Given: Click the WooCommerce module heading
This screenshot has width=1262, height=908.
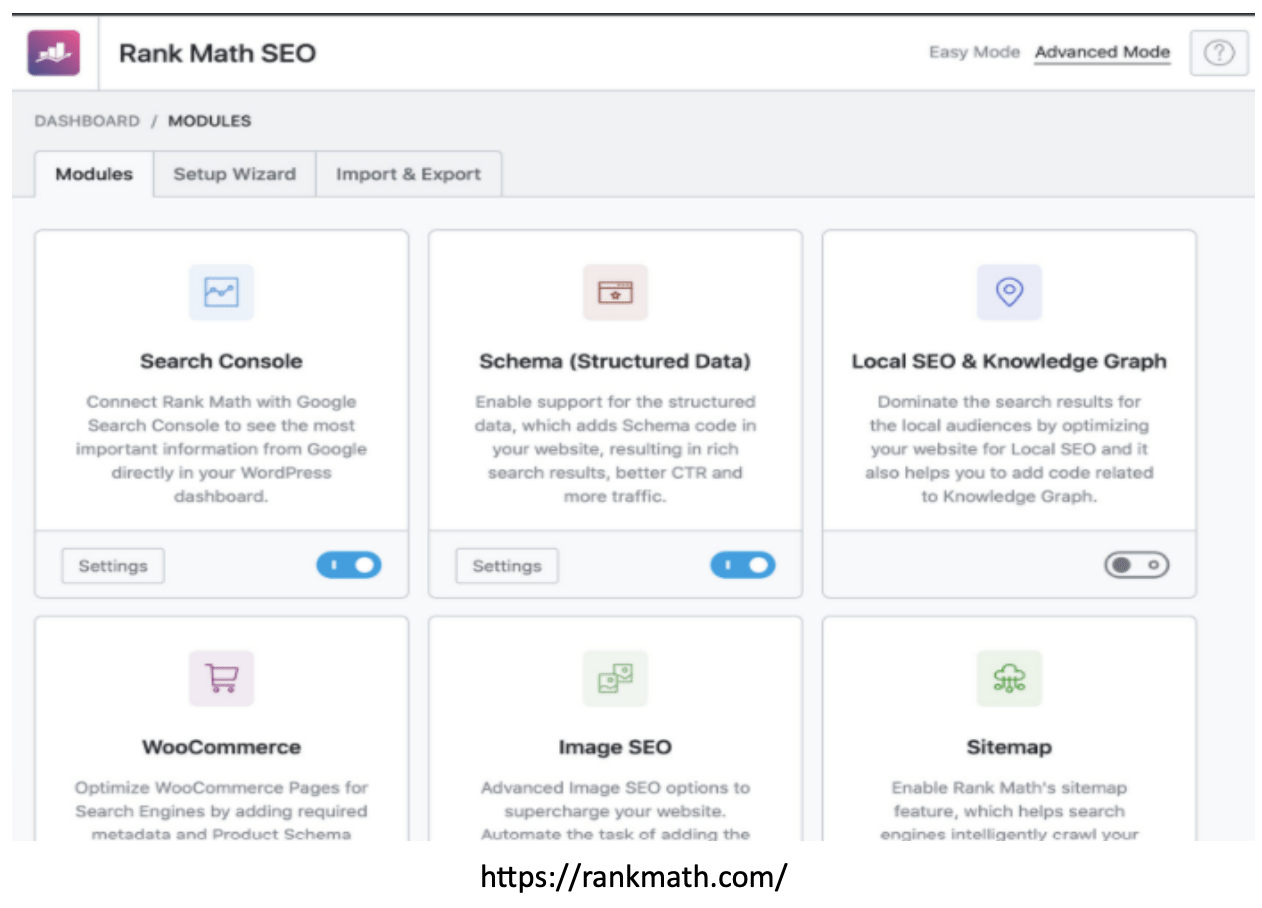Looking at the screenshot, I should click(x=221, y=747).
